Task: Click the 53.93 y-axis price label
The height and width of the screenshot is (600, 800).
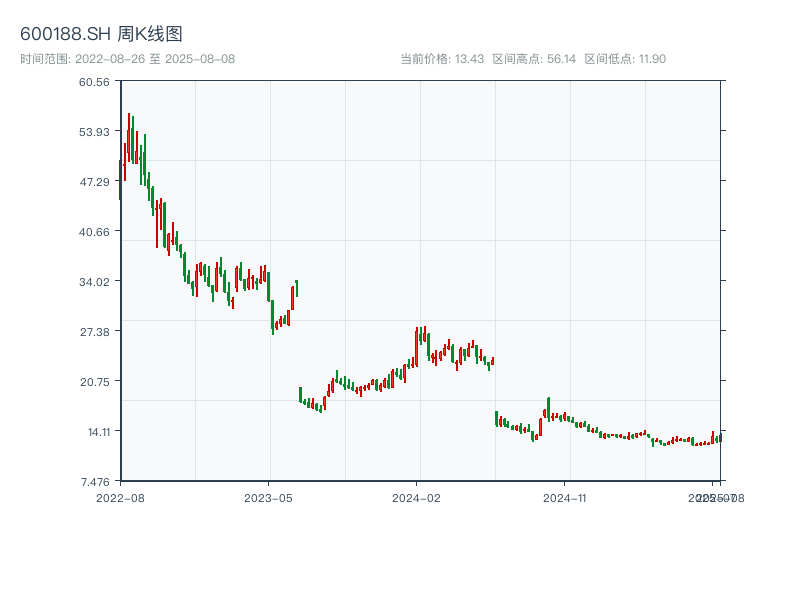Action: click(x=94, y=132)
